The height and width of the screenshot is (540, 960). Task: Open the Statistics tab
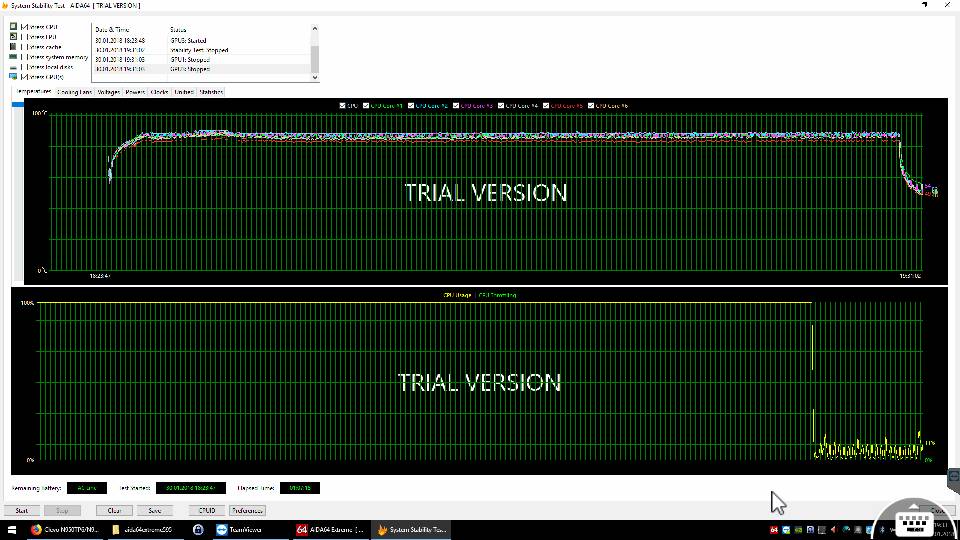coord(211,92)
